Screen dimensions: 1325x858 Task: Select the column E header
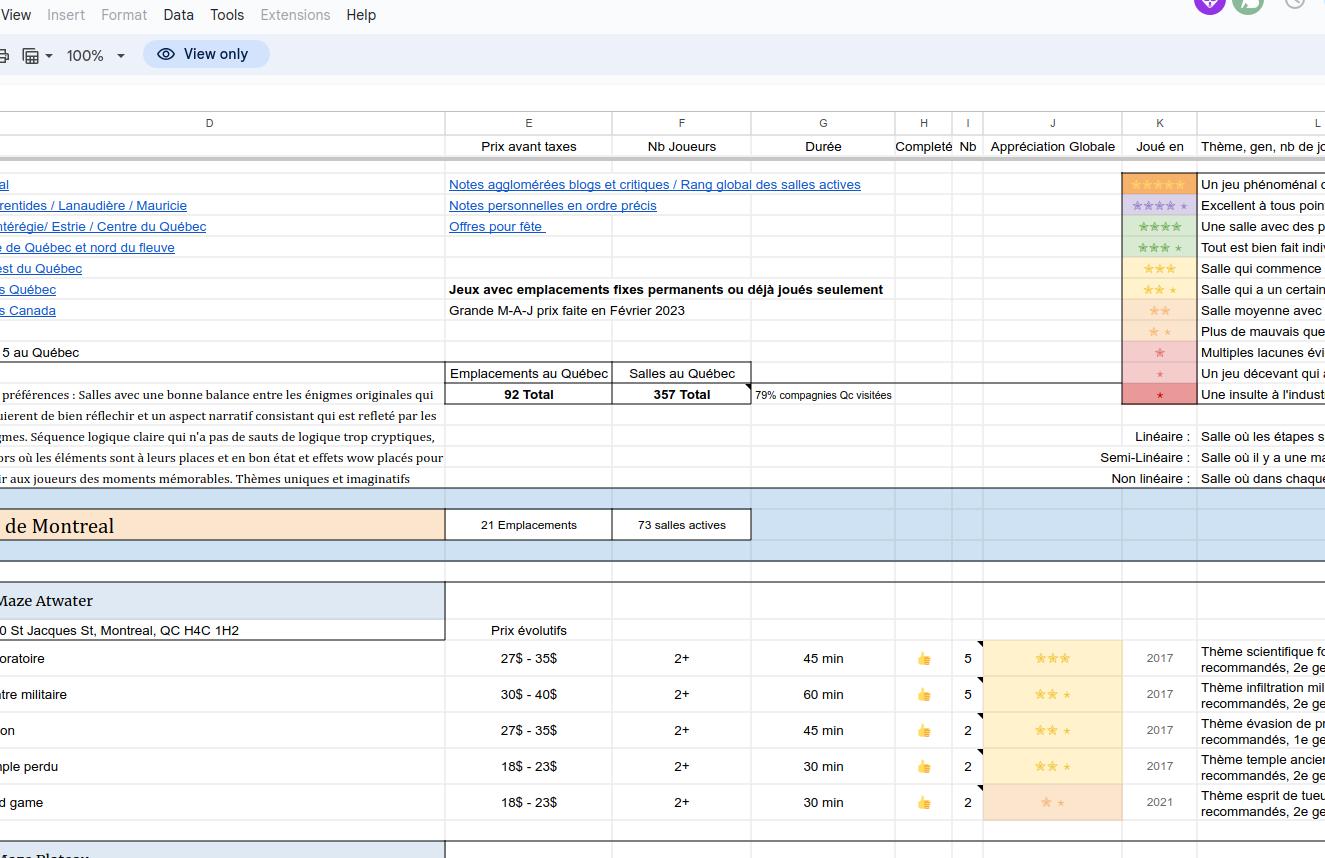point(528,123)
